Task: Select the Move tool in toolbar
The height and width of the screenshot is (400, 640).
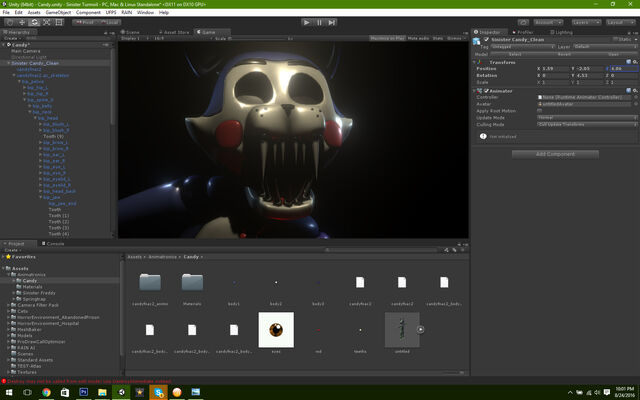Action: [22, 22]
